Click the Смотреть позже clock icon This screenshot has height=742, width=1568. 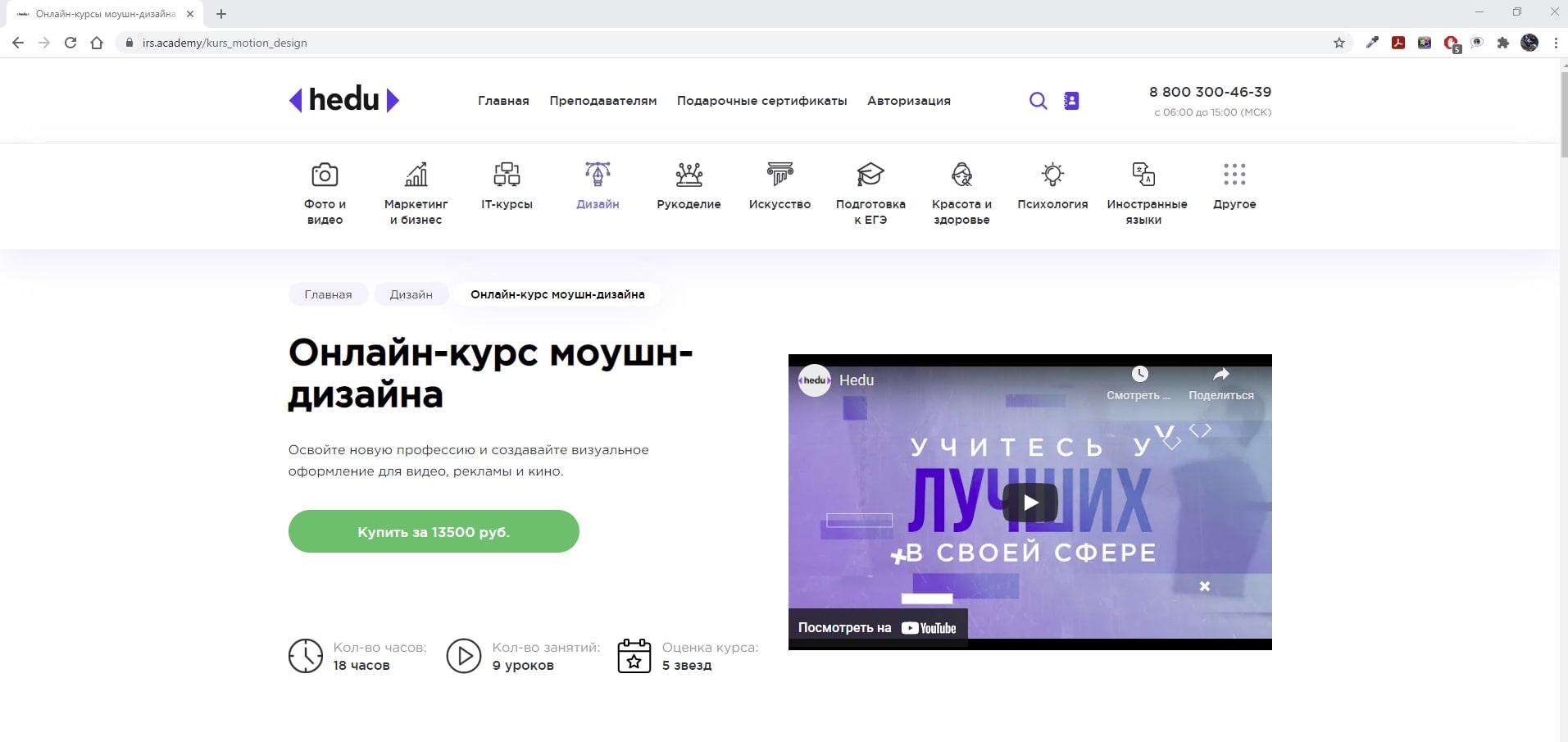pyautogui.click(x=1139, y=374)
